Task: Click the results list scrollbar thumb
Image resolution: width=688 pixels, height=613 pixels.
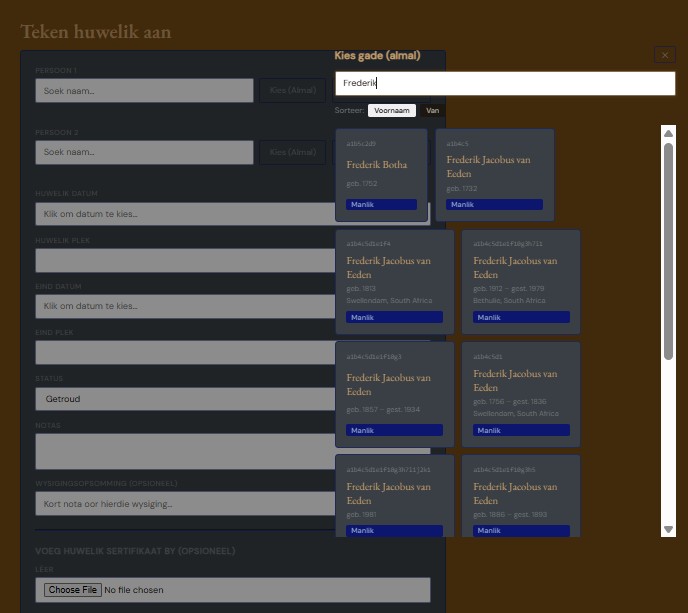Action: 668,251
